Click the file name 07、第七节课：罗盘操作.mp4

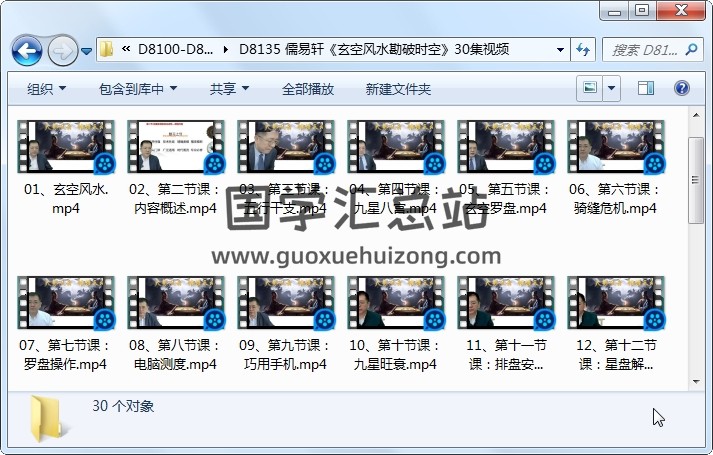click(x=65, y=355)
